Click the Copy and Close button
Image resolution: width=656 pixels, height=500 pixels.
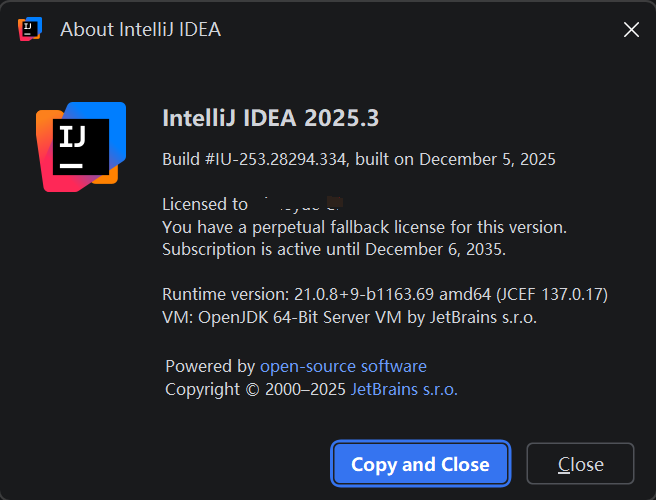[420, 464]
